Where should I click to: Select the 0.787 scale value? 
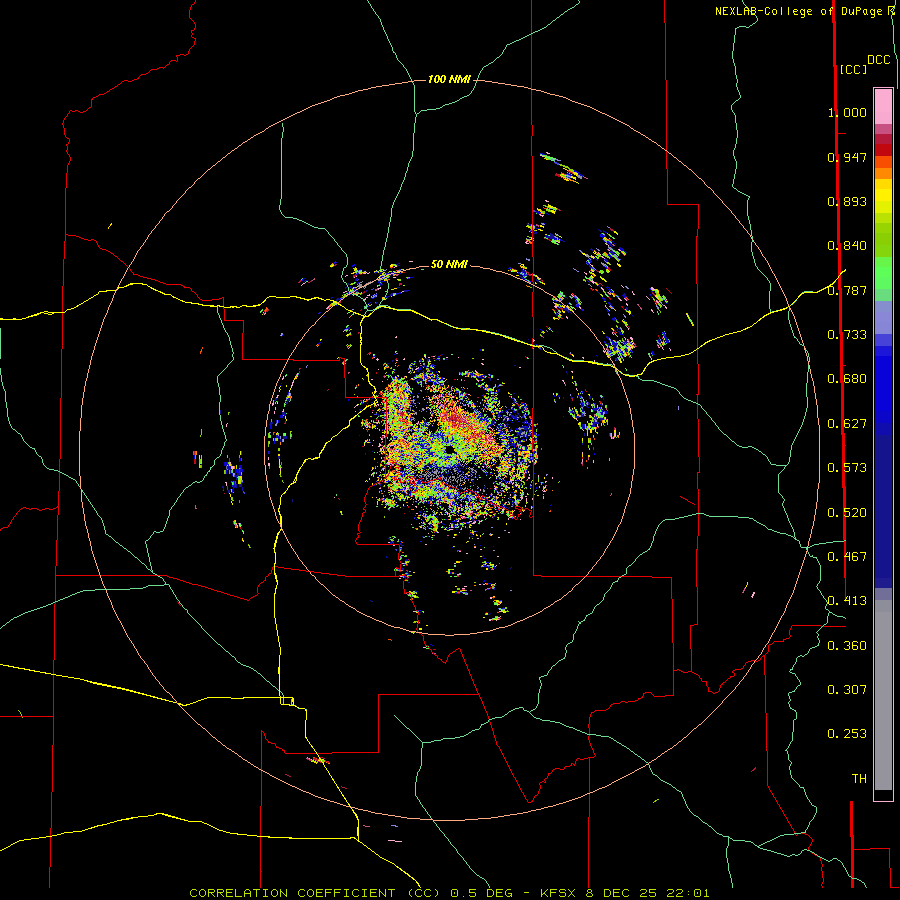click(x=847, y=290)
